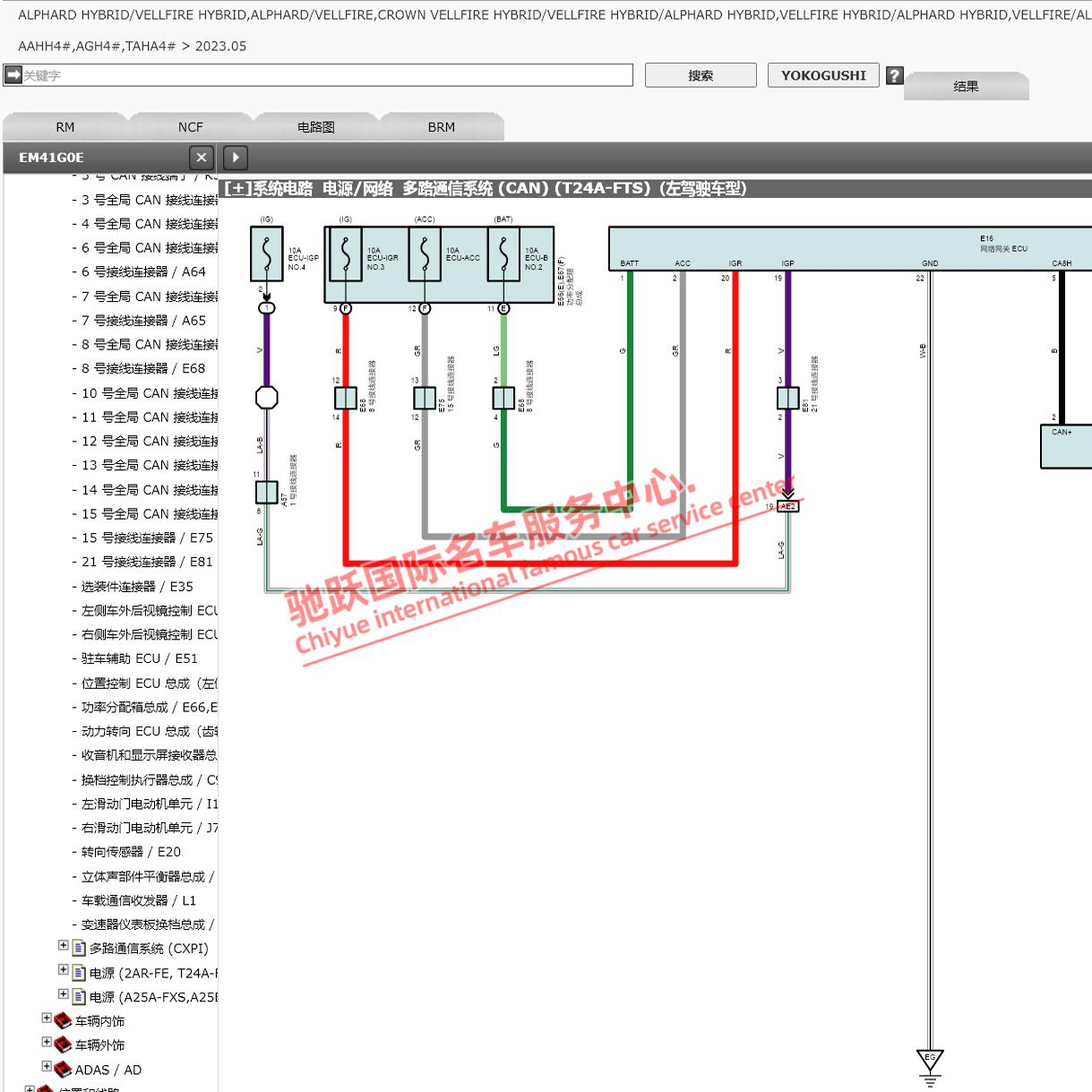Open the 电路图 tab

point(316,127)
